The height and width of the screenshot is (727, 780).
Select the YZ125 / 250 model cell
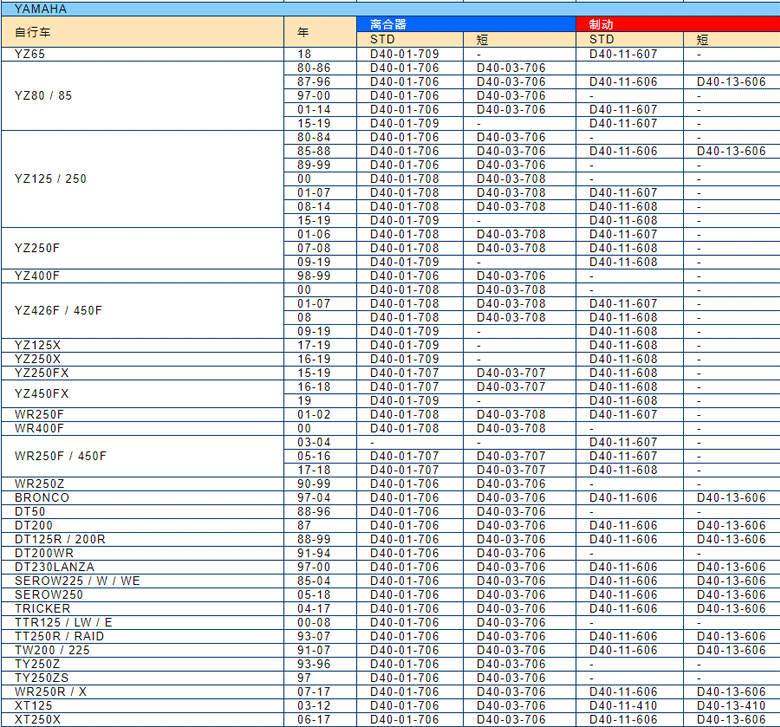tap(142, 179)
